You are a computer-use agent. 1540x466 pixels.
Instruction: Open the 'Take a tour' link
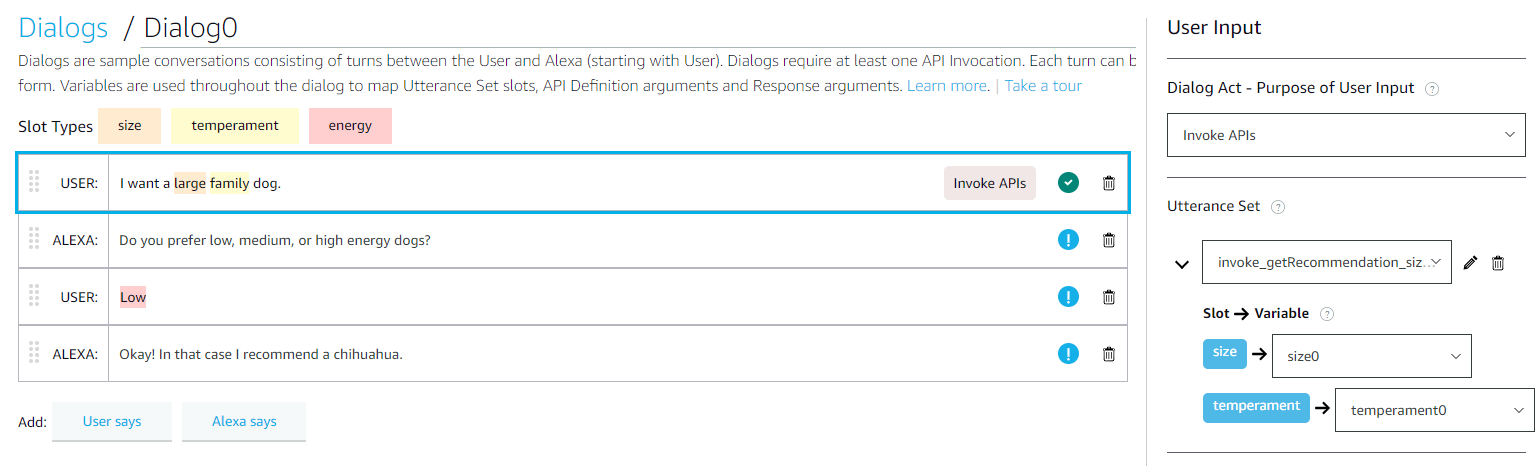pyautogui.click(x=1043, y=86)
